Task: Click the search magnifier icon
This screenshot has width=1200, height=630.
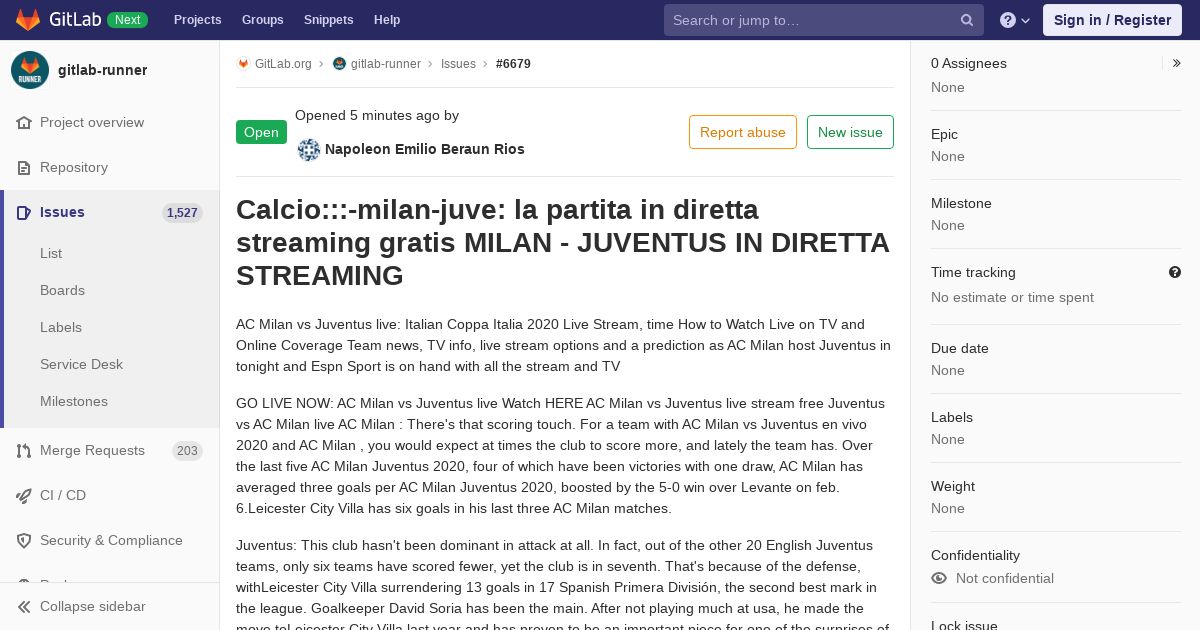Action: pyautogui.click(x=967, y=20)
